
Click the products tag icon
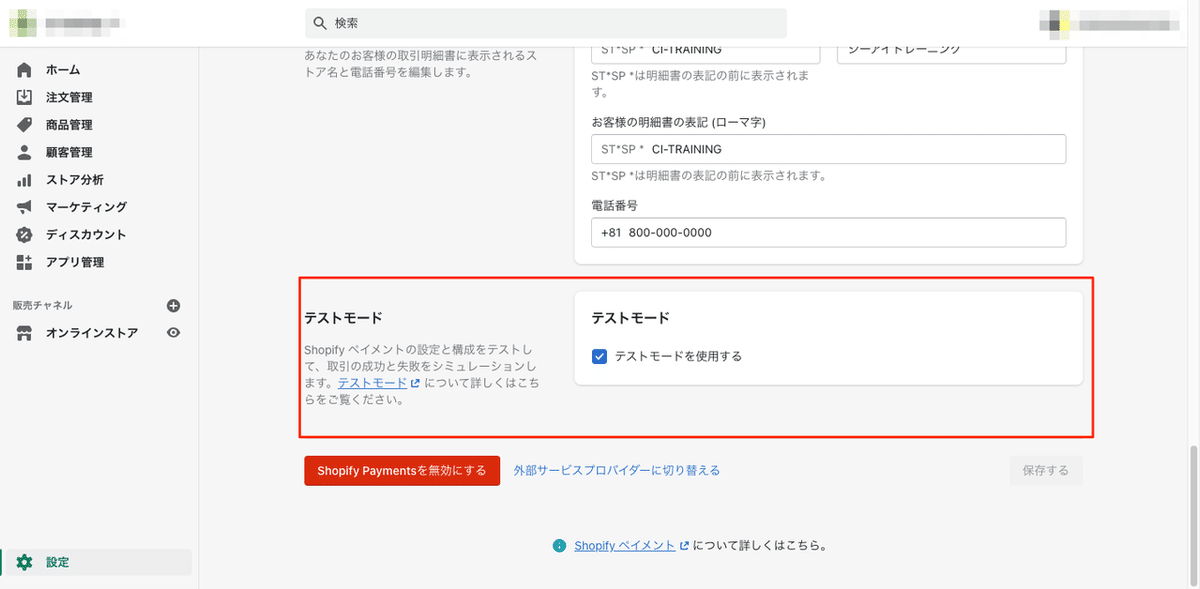click(24, 125)
